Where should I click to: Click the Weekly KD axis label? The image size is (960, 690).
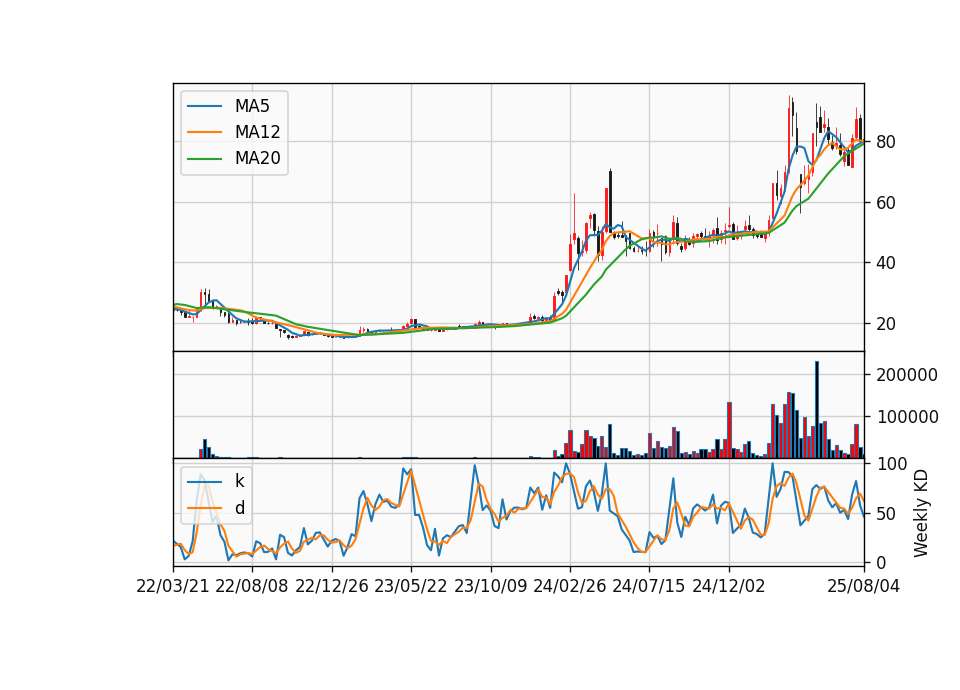pos(921,513)
